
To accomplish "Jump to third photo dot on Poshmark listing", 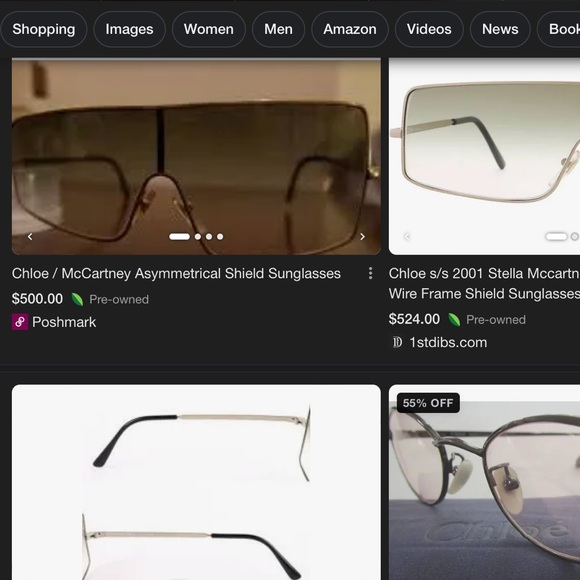I will (x=209, y=237).
